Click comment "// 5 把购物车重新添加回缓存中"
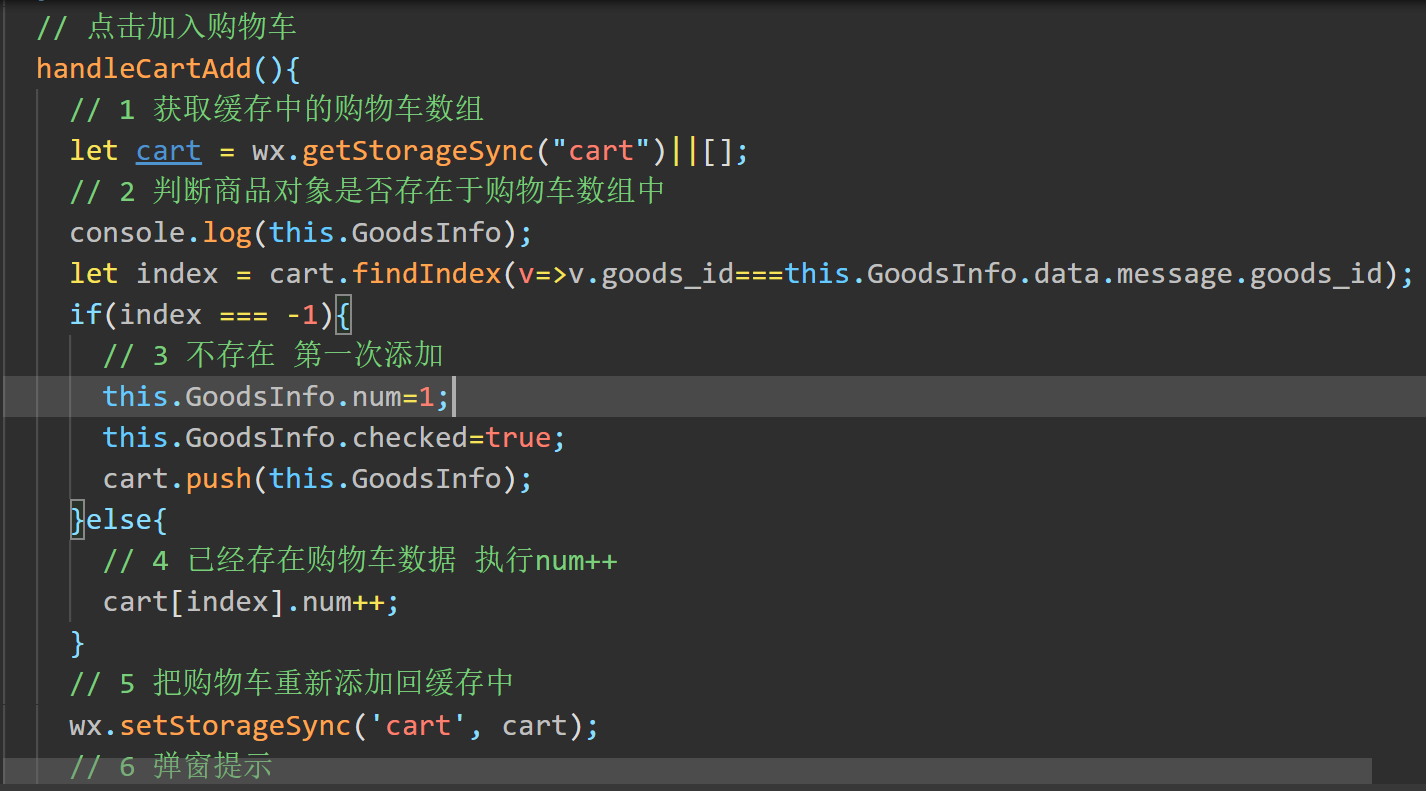The image size is (1426, 791). [x=292, y=684]
